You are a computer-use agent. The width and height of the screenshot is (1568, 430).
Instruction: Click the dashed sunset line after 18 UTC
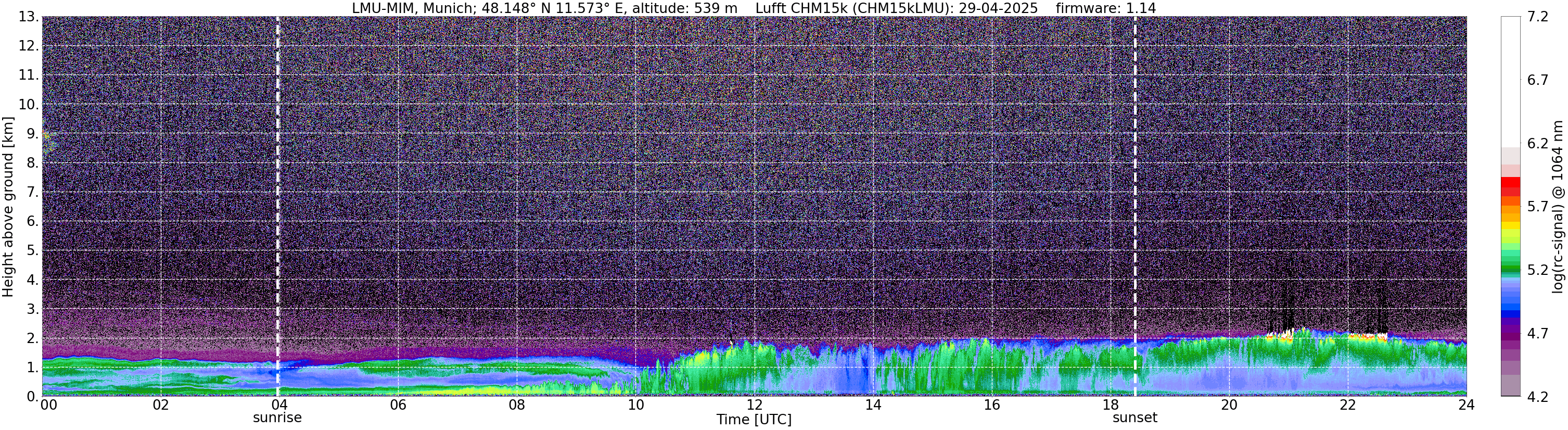pyautogui.click(x=1135, y=207)
